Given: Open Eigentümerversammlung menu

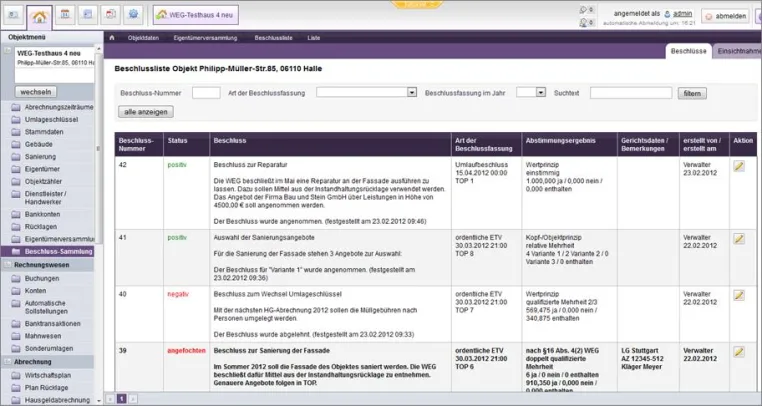Looking at the screenshot, I should [205, 38].
